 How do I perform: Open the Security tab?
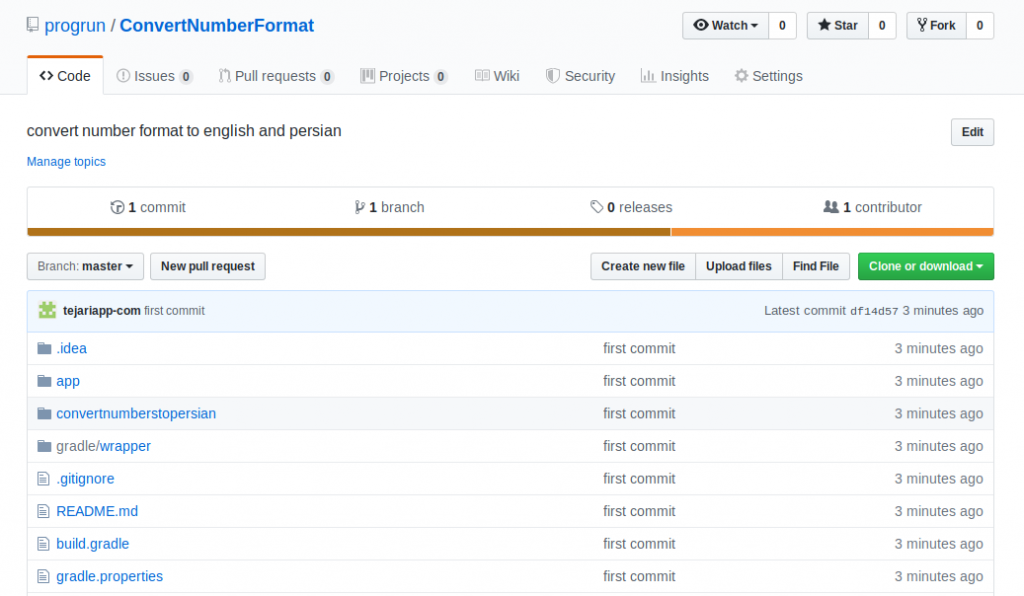click(581, 76)
